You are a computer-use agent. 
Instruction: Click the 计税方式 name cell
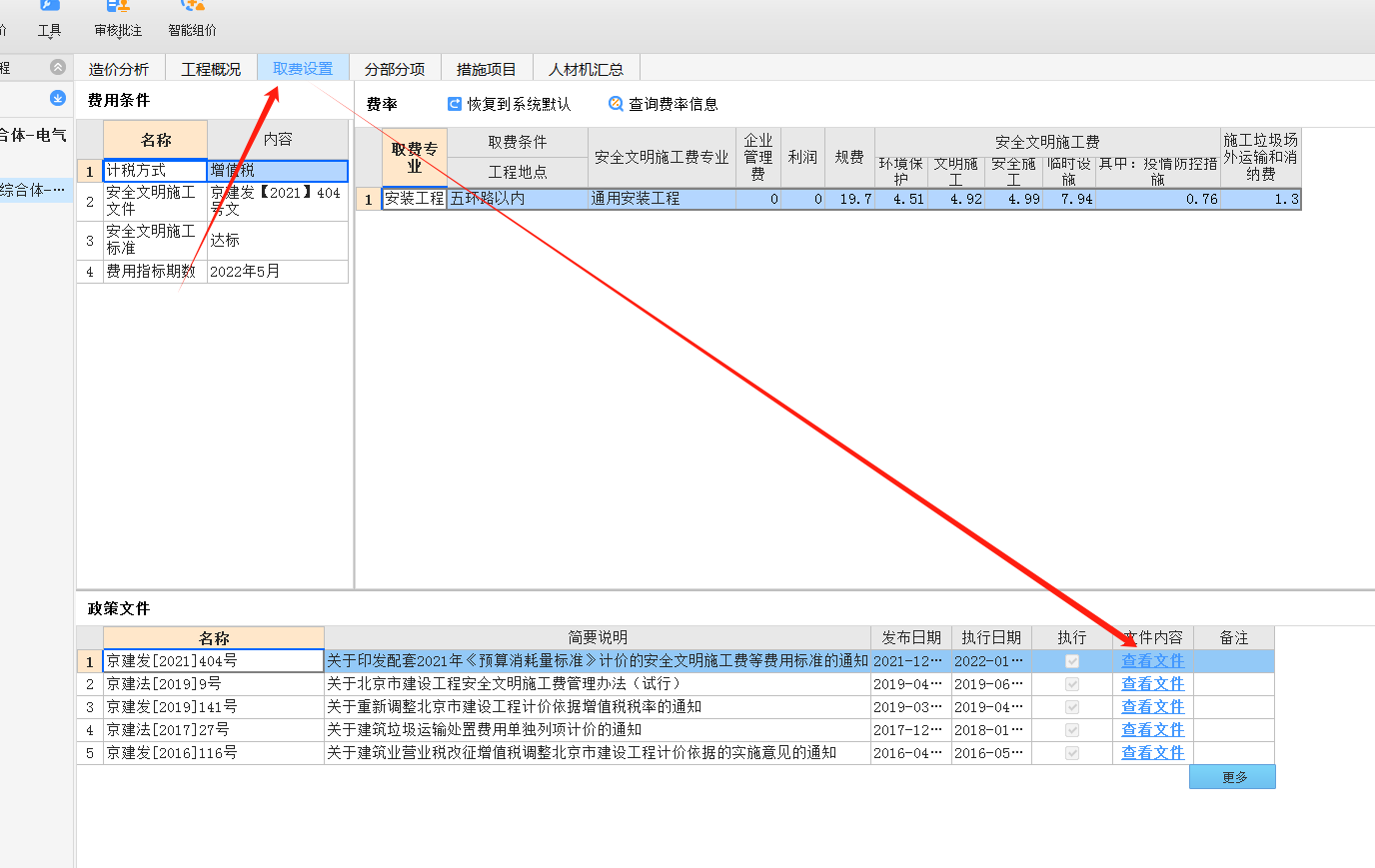155,171
